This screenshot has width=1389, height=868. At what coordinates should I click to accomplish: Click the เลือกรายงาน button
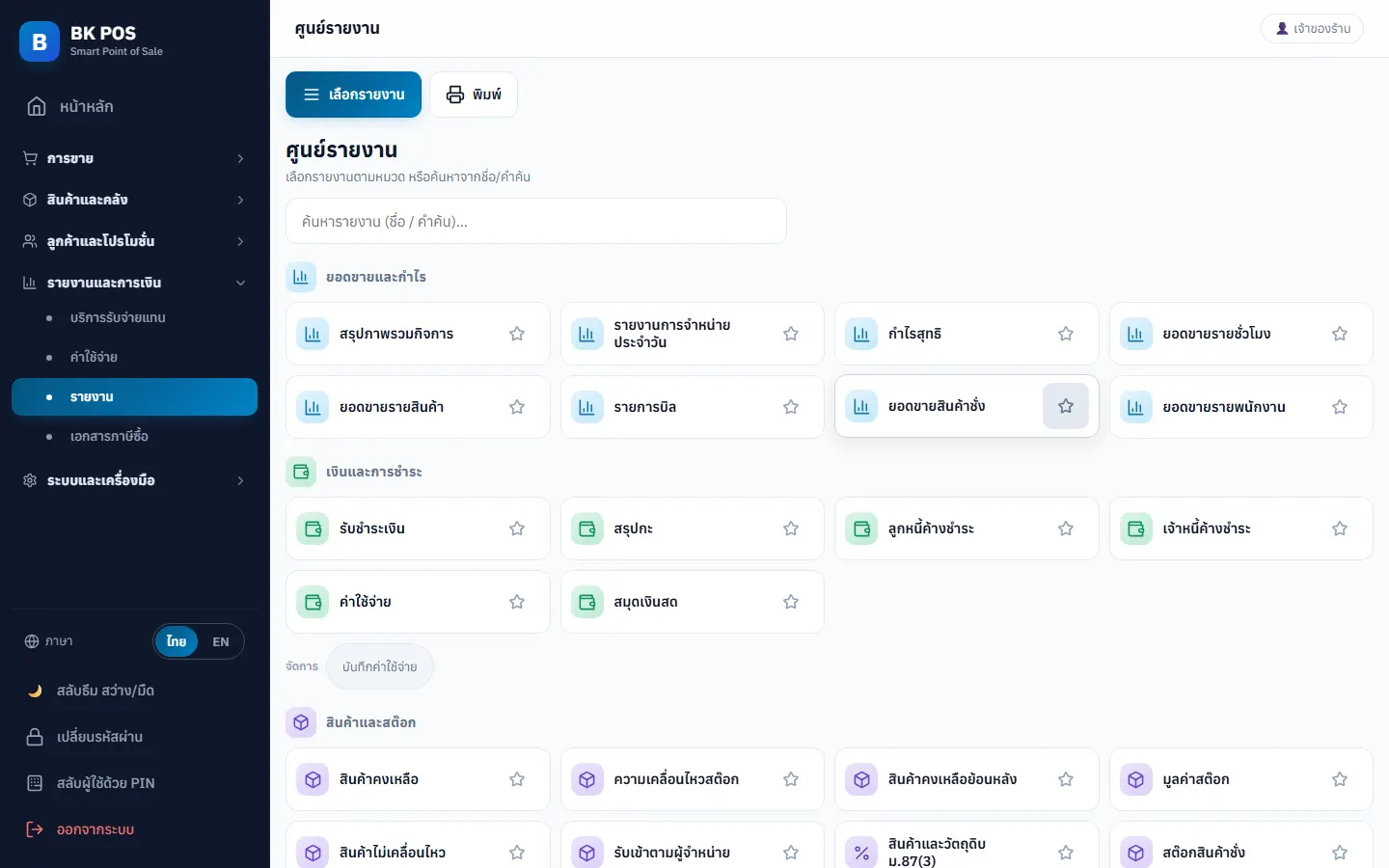[x=353, y=95]
